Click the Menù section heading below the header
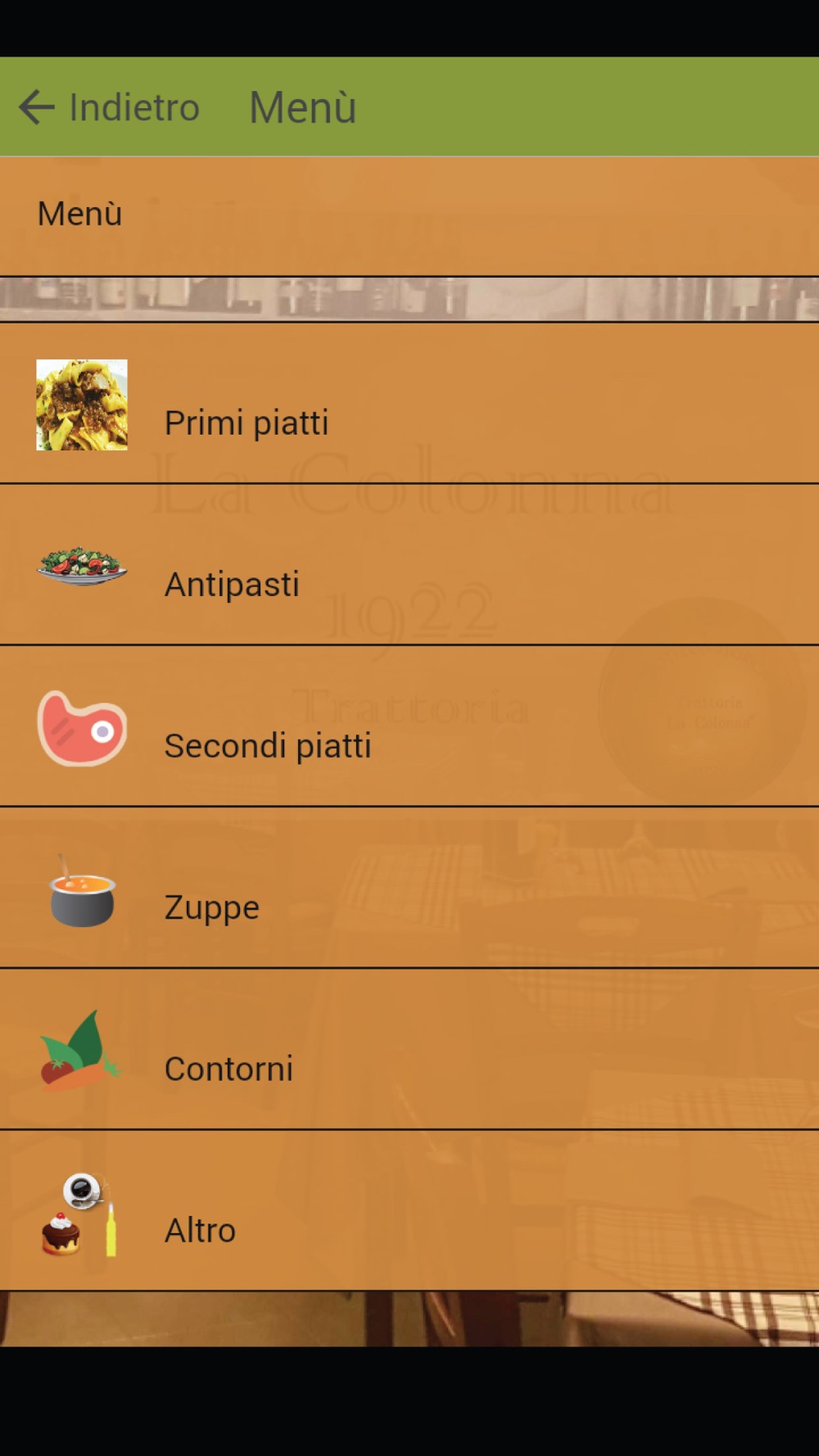Image resolution: width=819 pixels, height=1456 pixels. pos(79,214)
